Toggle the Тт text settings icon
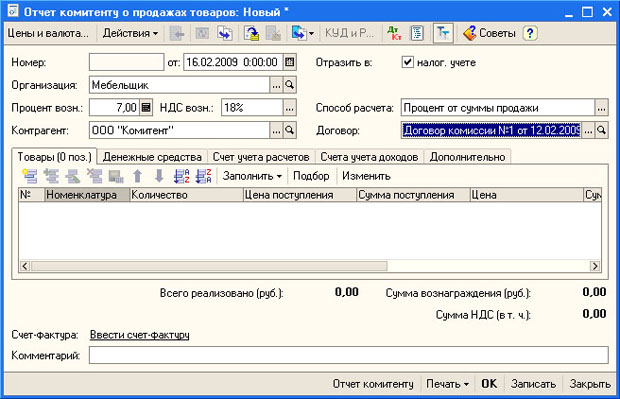 pos(443,33)
